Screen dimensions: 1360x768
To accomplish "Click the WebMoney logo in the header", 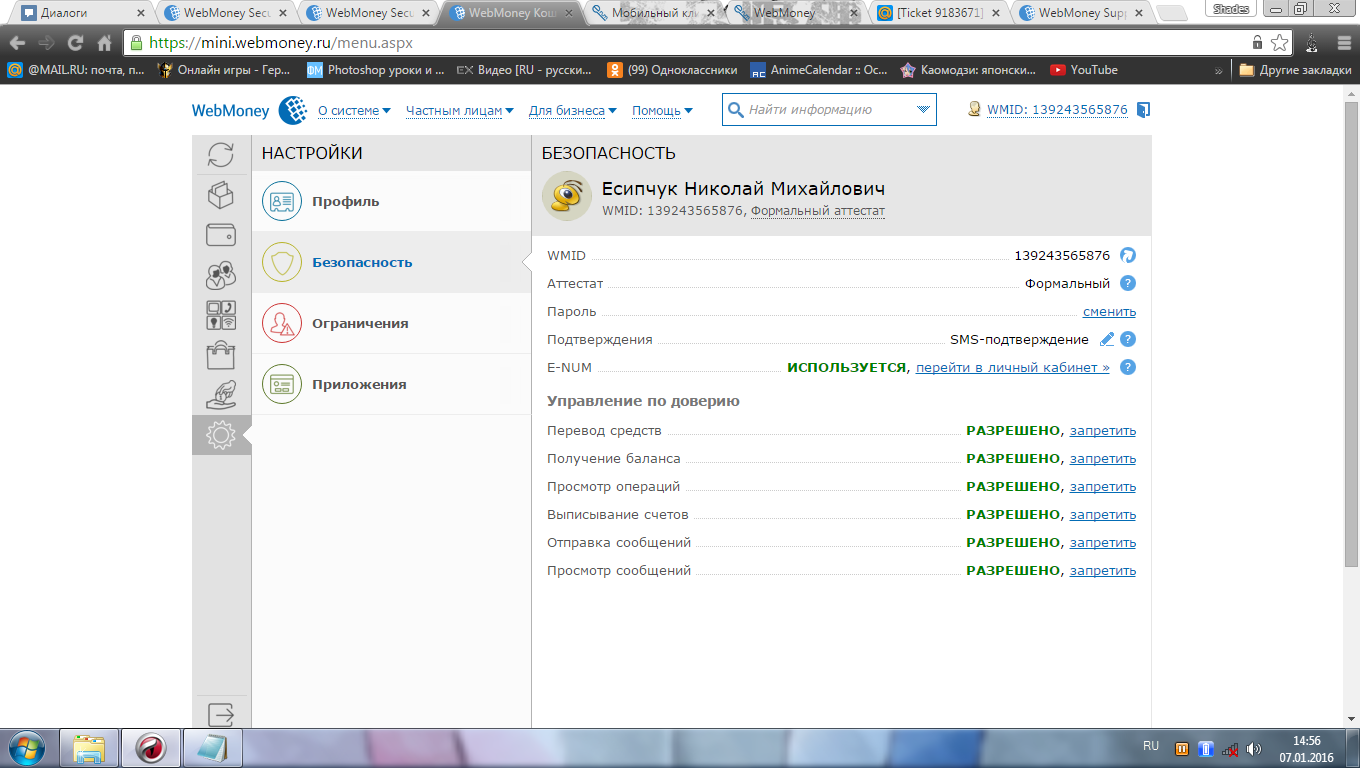I will pyautogui.click(x=249, y=110).
